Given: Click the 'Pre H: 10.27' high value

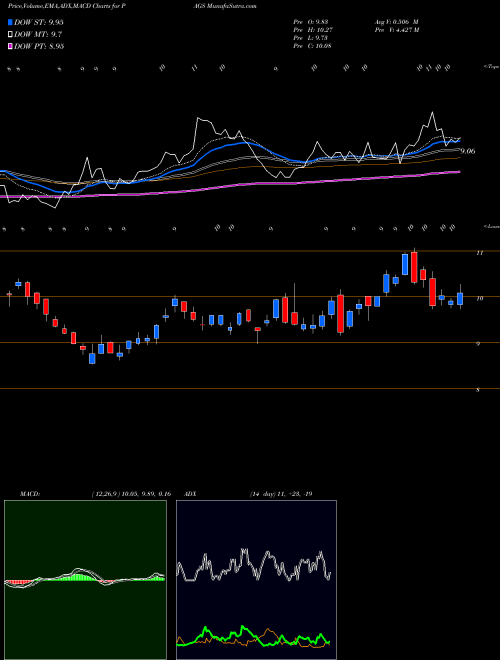Looking at the screenshot, I should (314, 30).
